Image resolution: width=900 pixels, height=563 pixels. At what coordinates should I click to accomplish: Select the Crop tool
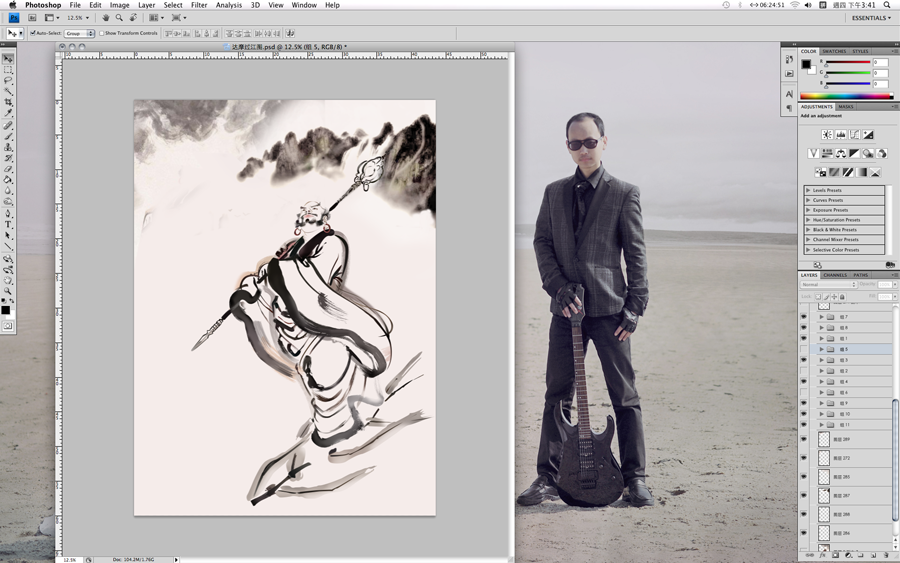point(7,102)
